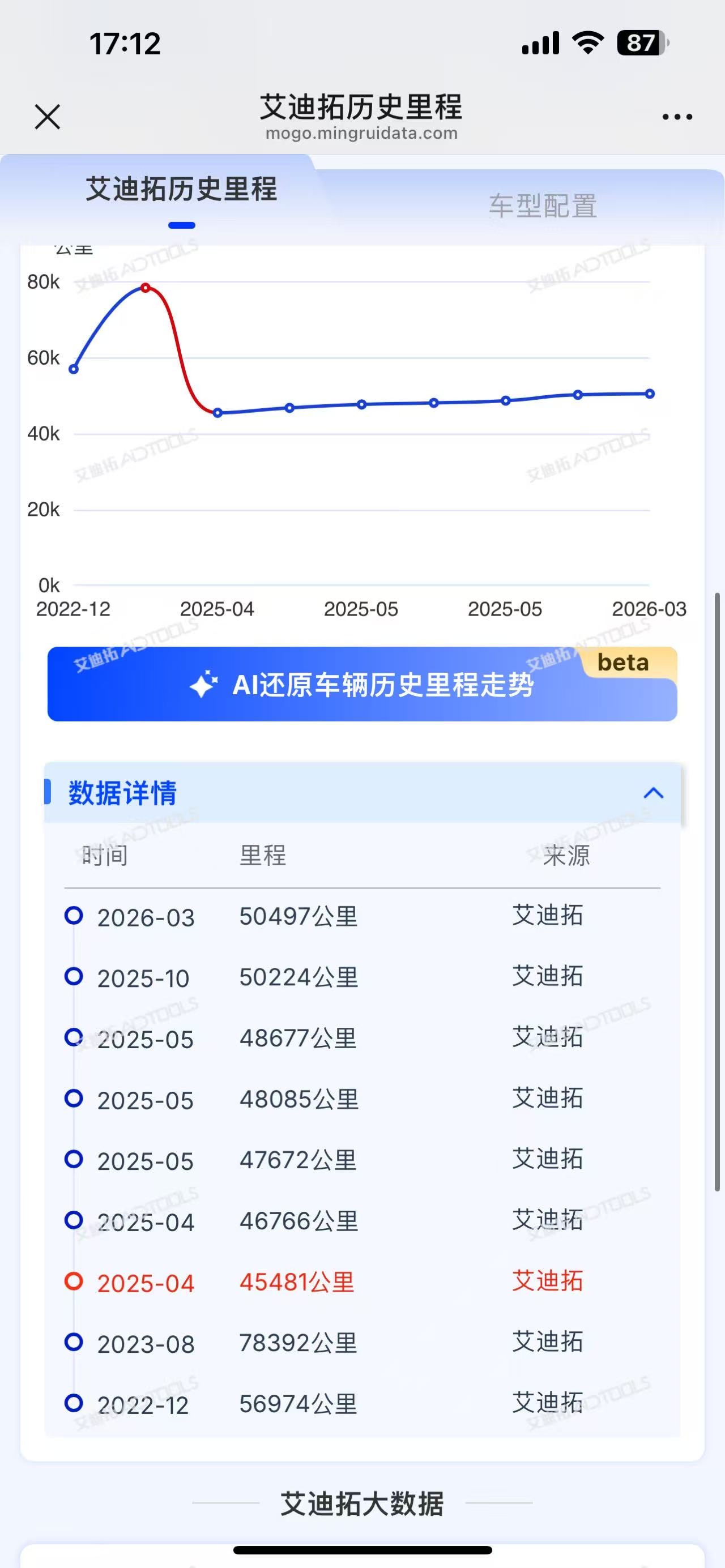
Task: Tap the 艾迪拓大数据 section heading
Action: click(362, 1503)
